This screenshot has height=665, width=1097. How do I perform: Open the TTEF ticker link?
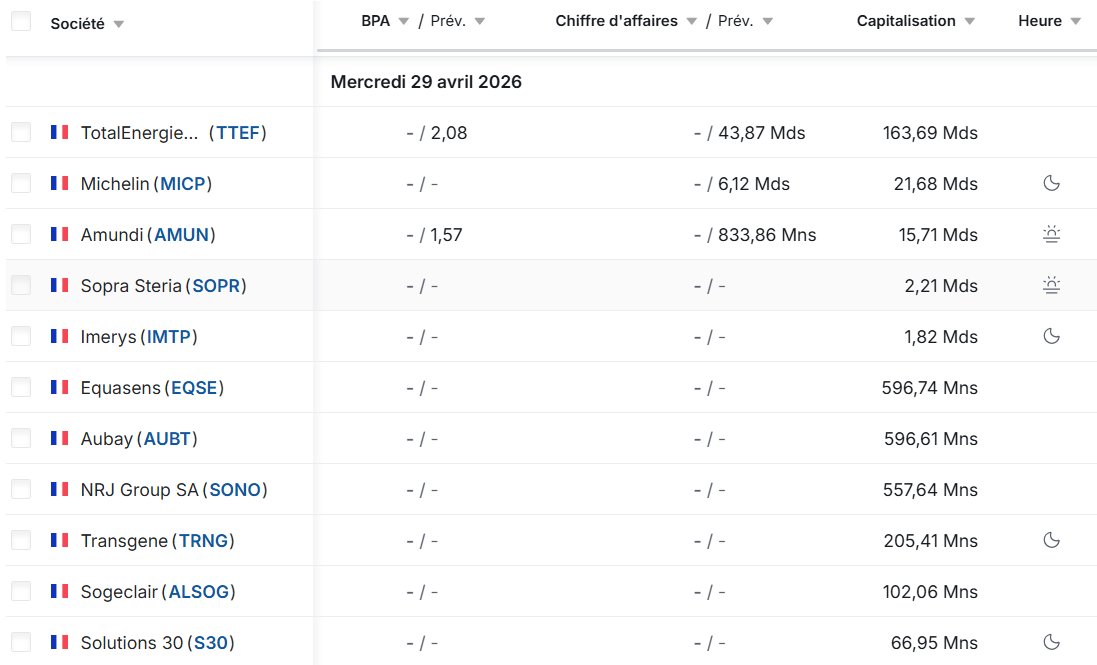point(238,133)
